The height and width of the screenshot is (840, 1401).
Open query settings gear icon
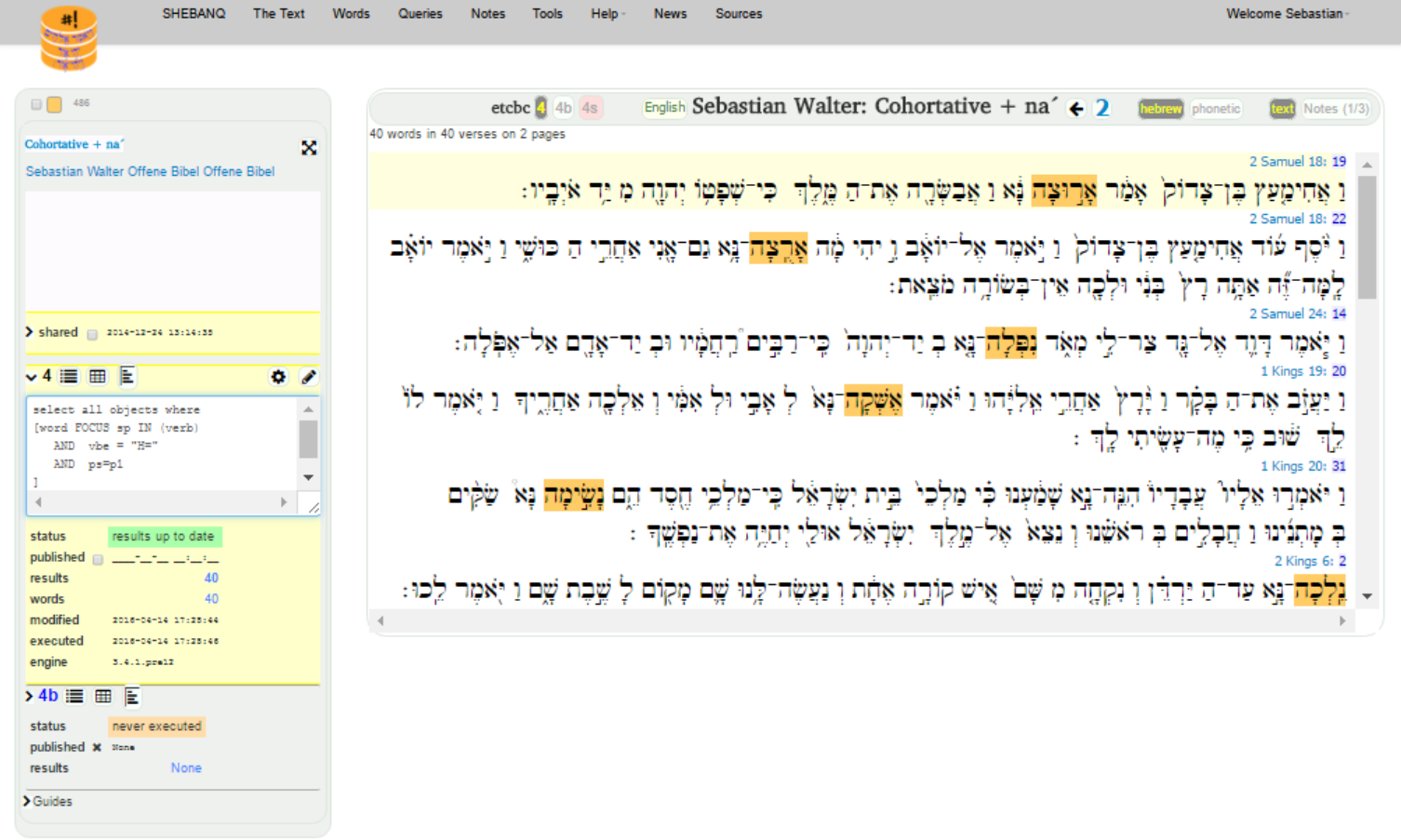coord(278,377)
